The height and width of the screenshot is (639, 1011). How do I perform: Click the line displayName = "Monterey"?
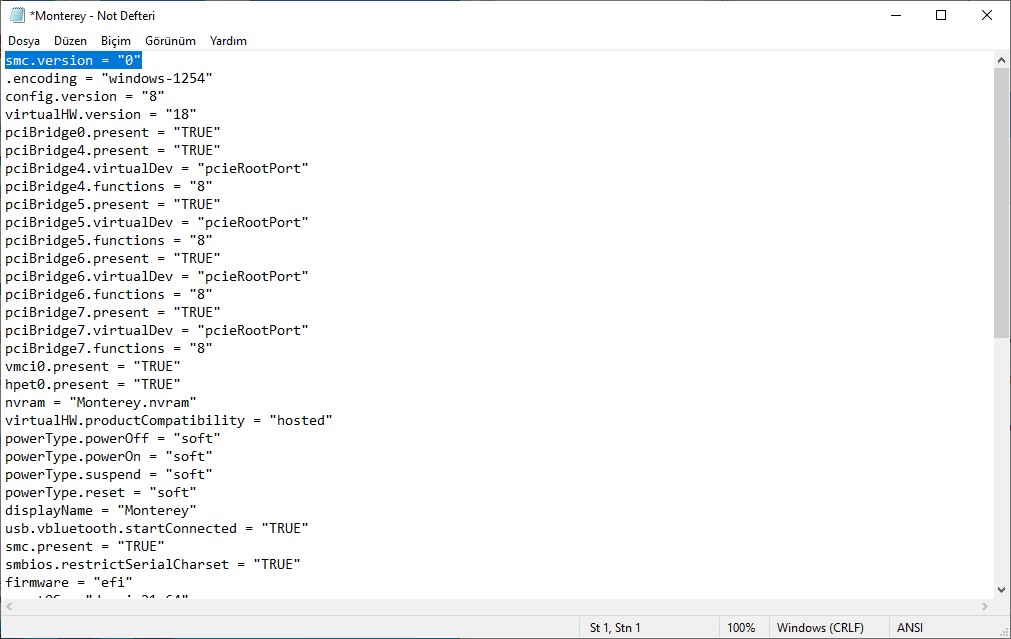[101, 511]
